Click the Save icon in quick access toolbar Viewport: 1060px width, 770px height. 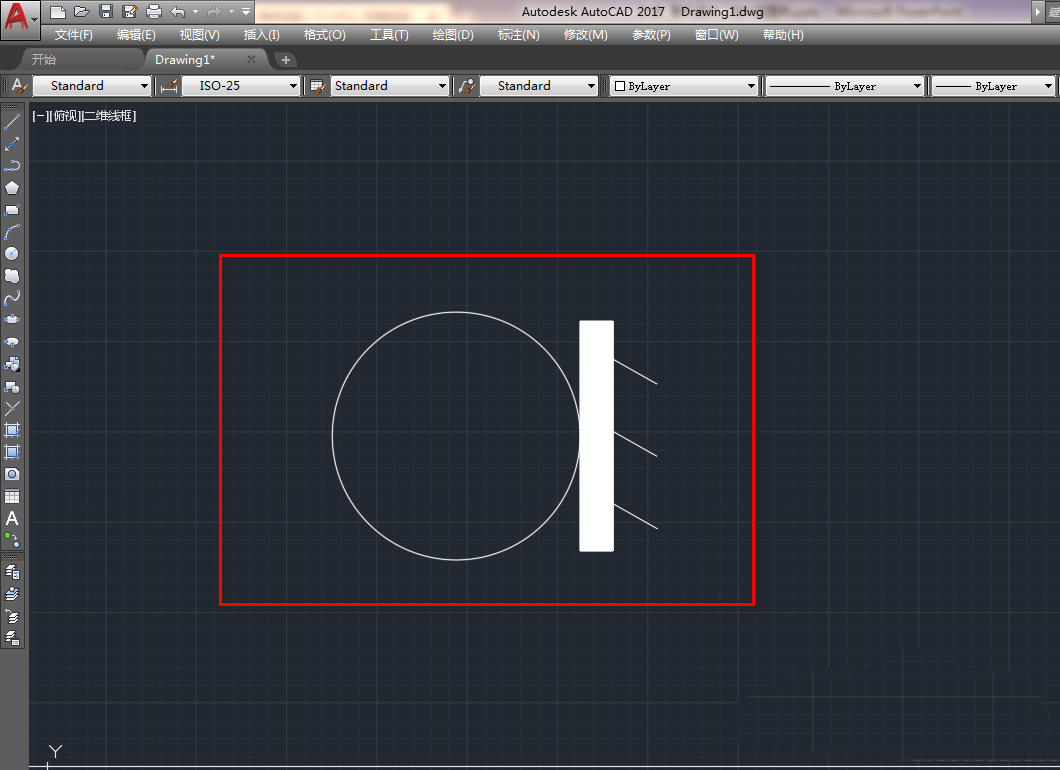click(106, 12)
